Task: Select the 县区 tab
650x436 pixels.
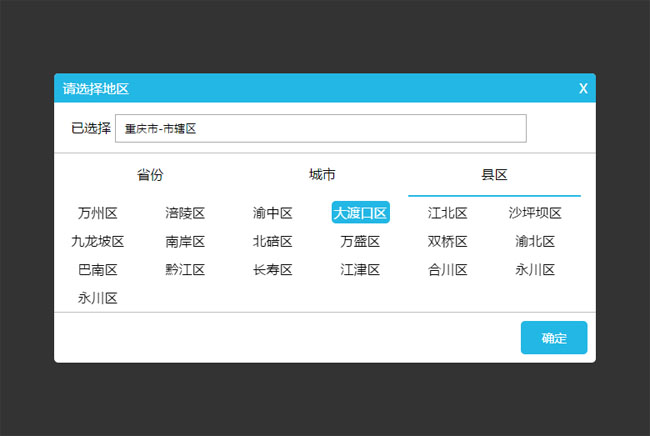Action: pos(494,175)
